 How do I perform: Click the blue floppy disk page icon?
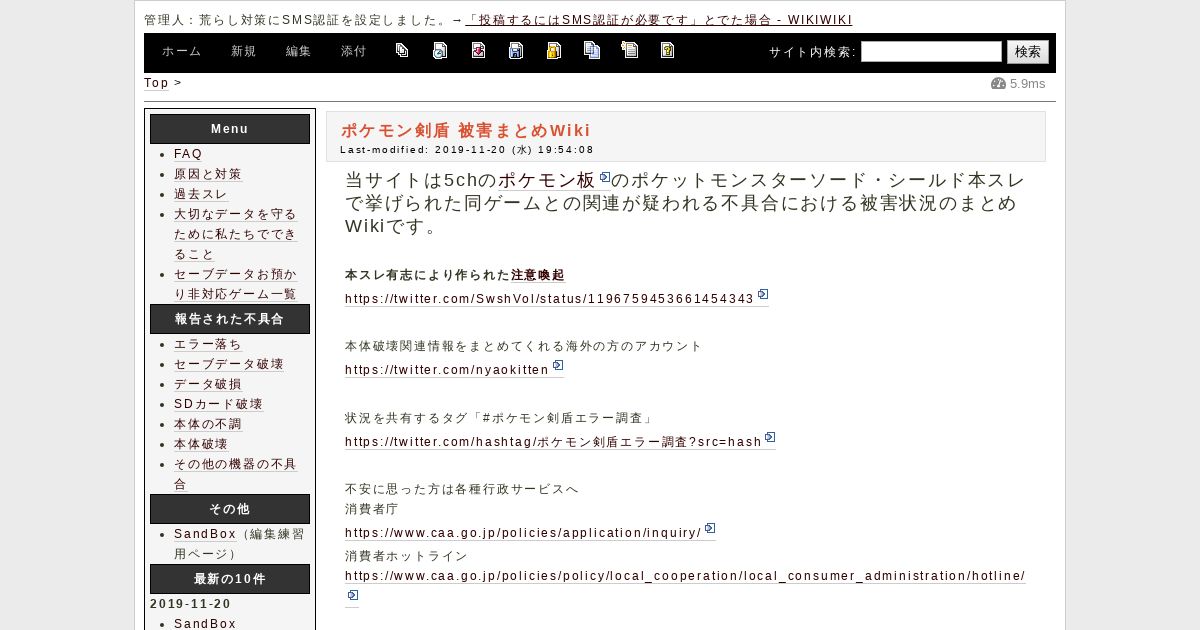pyautogui.click(x=516, y=50)
